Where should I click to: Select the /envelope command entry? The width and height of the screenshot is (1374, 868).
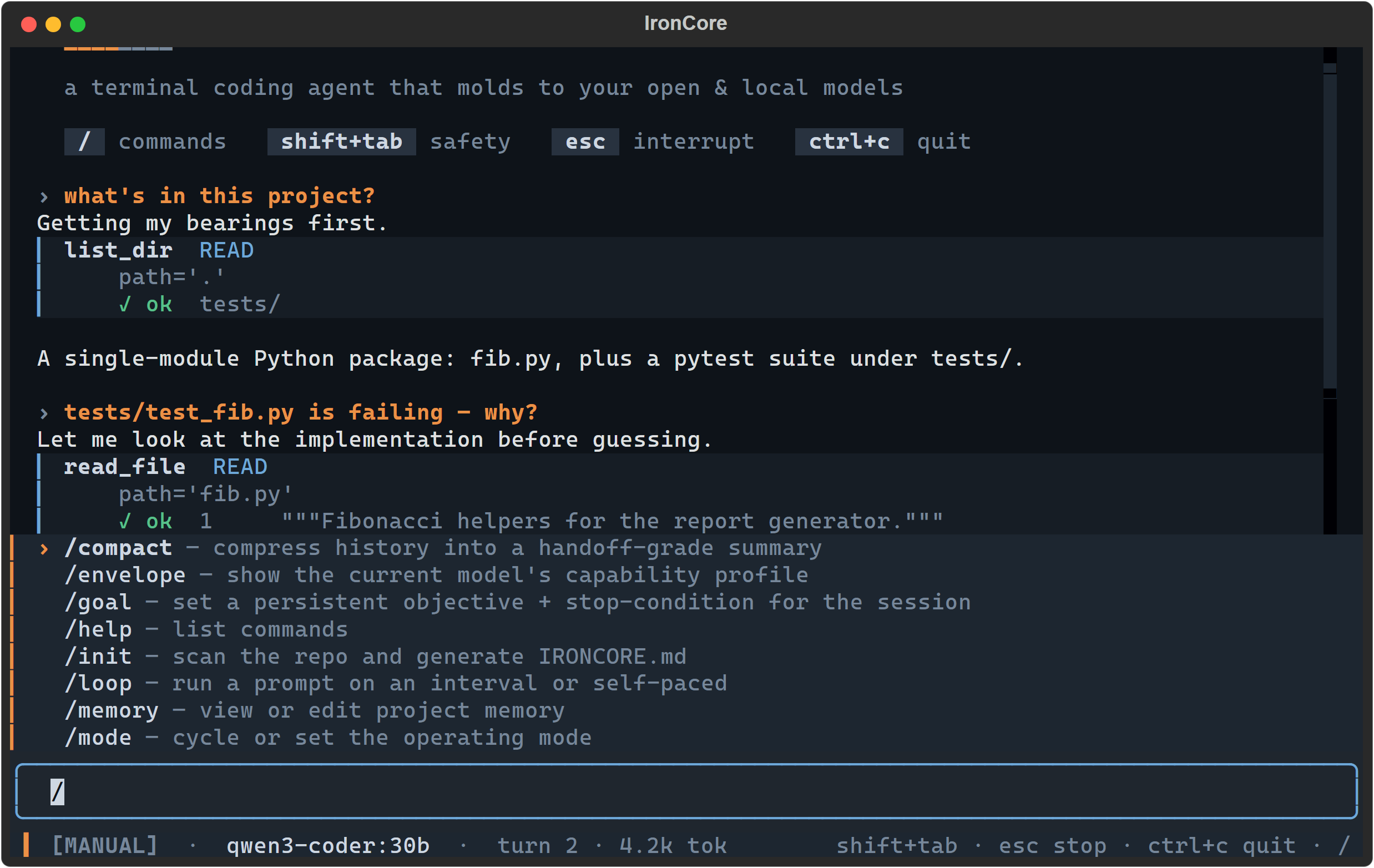pos(686,575)
